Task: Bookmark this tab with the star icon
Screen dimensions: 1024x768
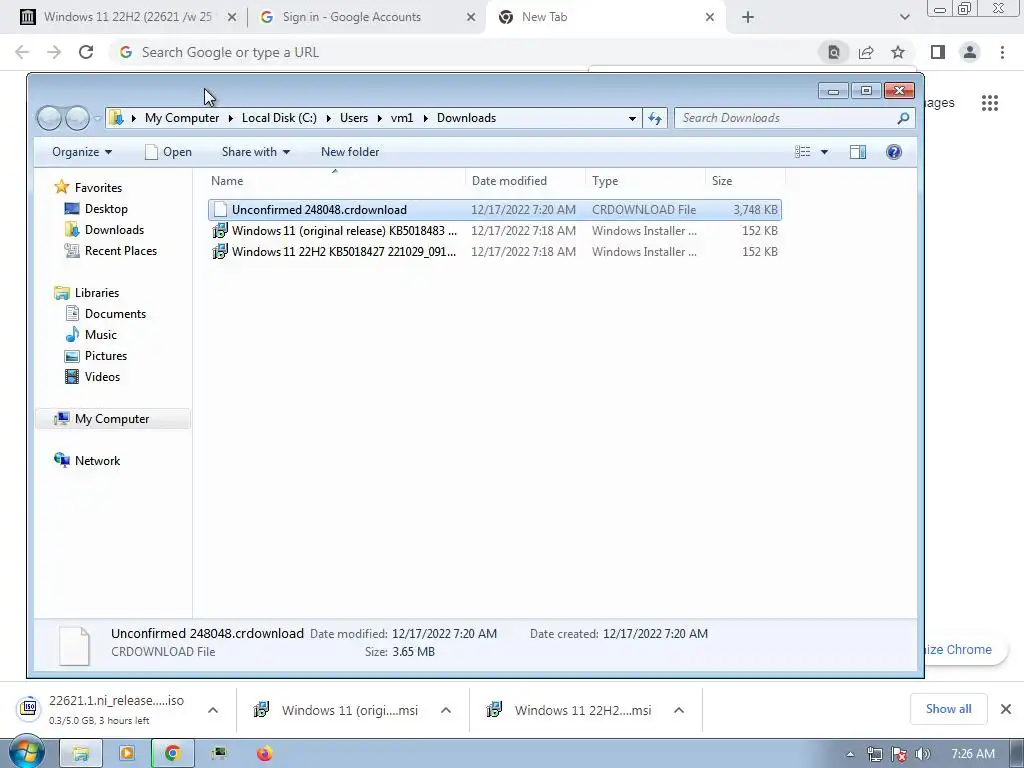Action: click(x=898, y=52)
